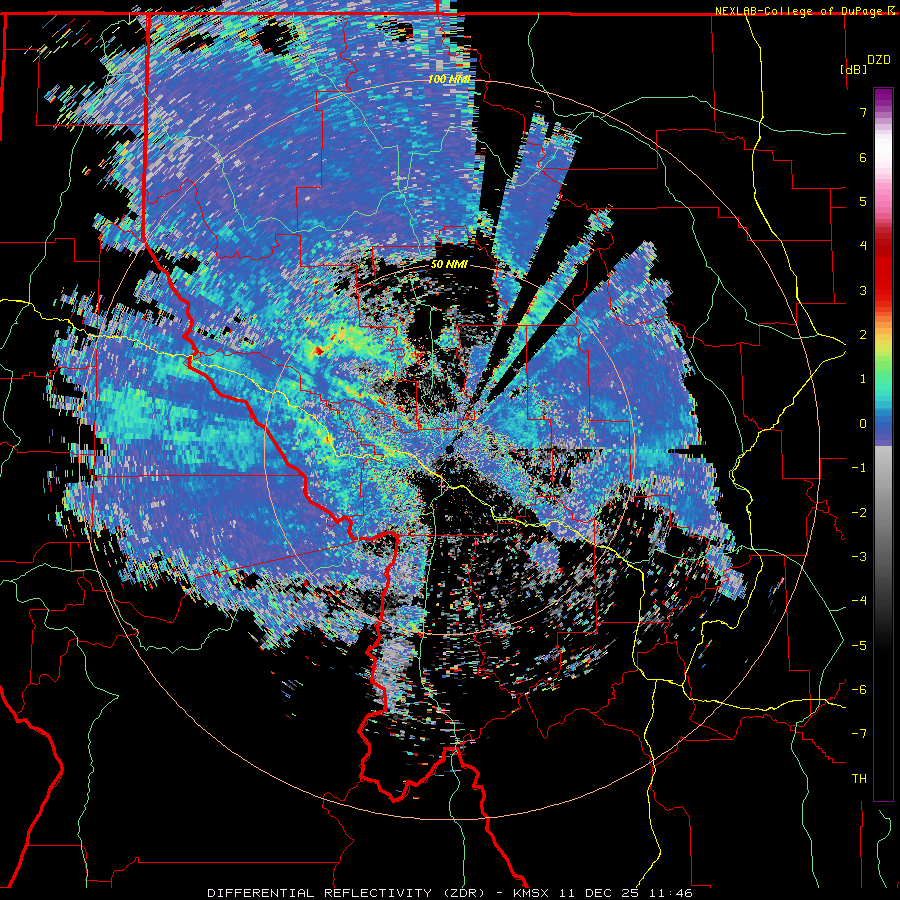Click the 4 value on the color scale
This screenshot has width=900, height=900.
coord(863,246)
